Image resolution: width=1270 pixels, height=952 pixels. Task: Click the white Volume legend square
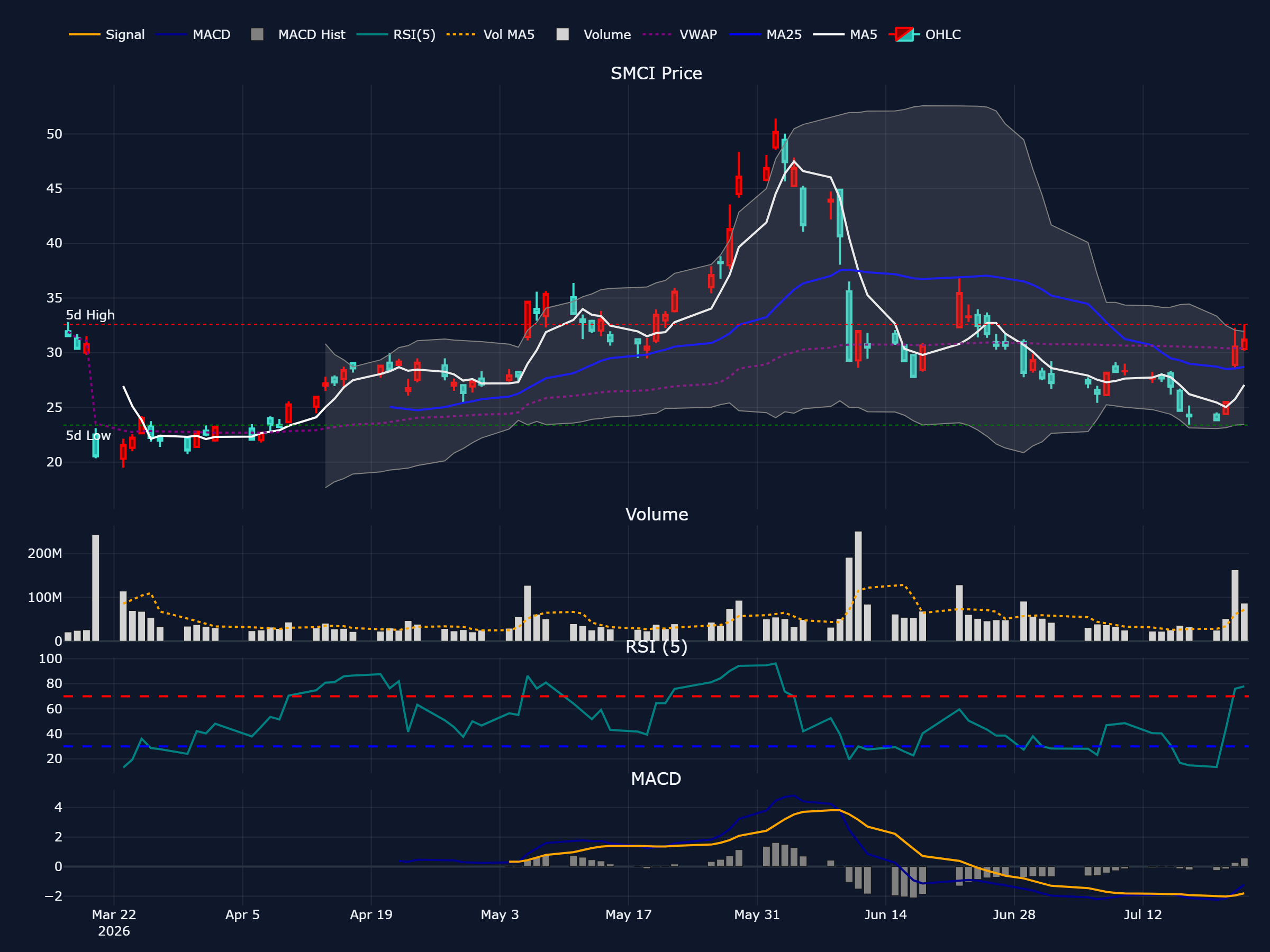563,34
